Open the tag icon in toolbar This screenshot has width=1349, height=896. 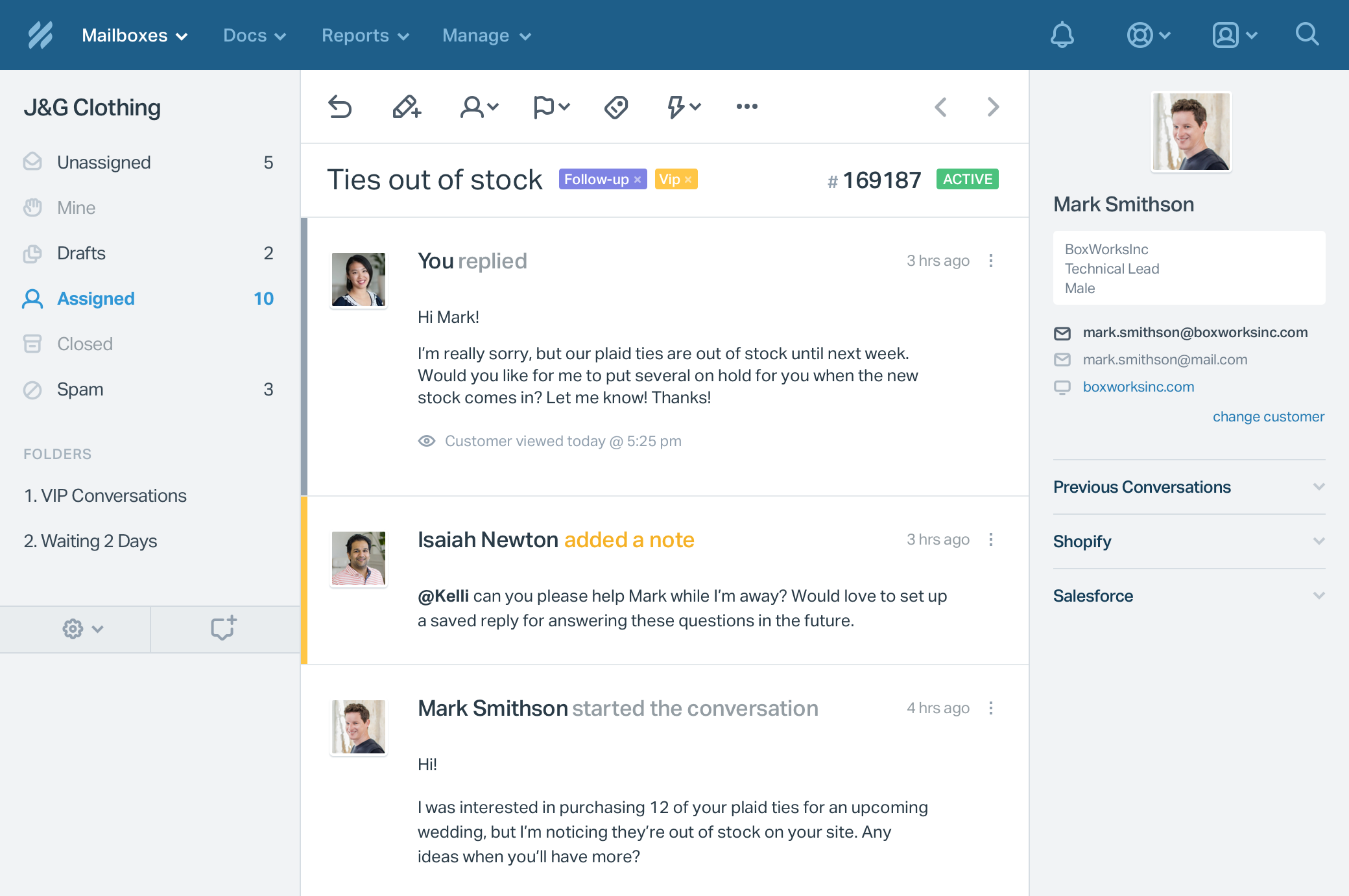coord(616,107)
